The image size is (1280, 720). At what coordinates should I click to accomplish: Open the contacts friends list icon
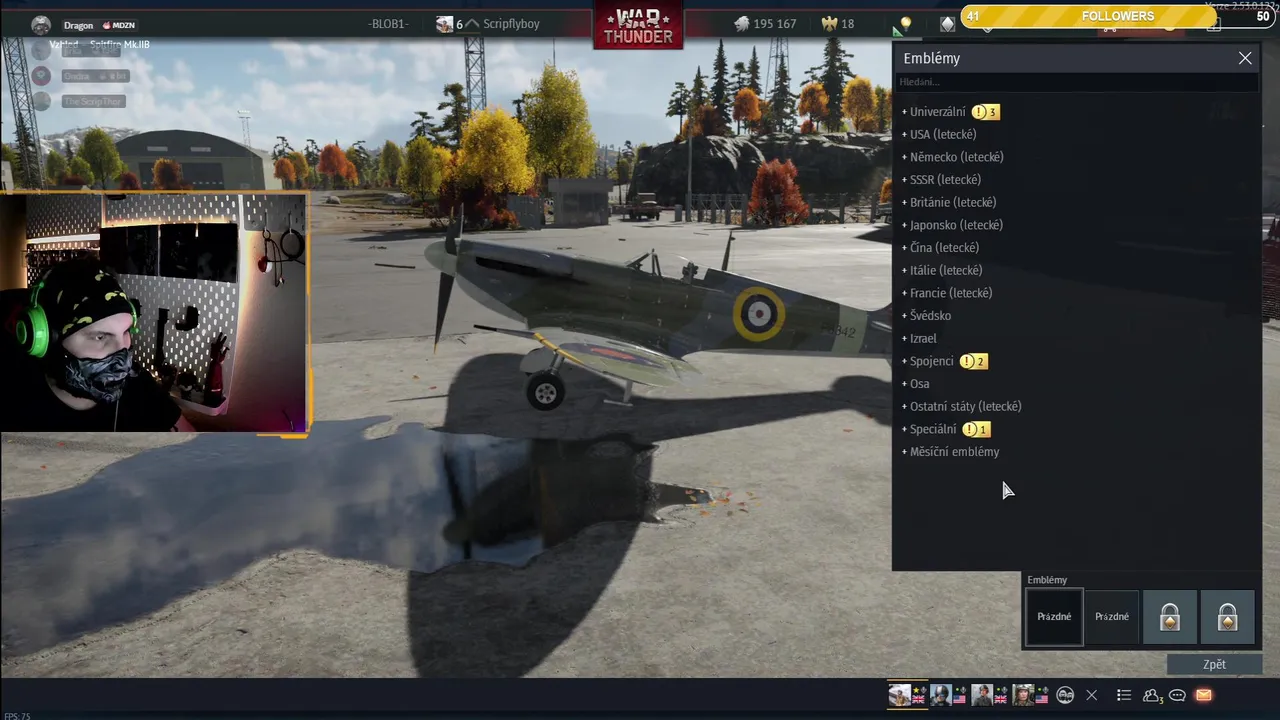point(1152,695)
